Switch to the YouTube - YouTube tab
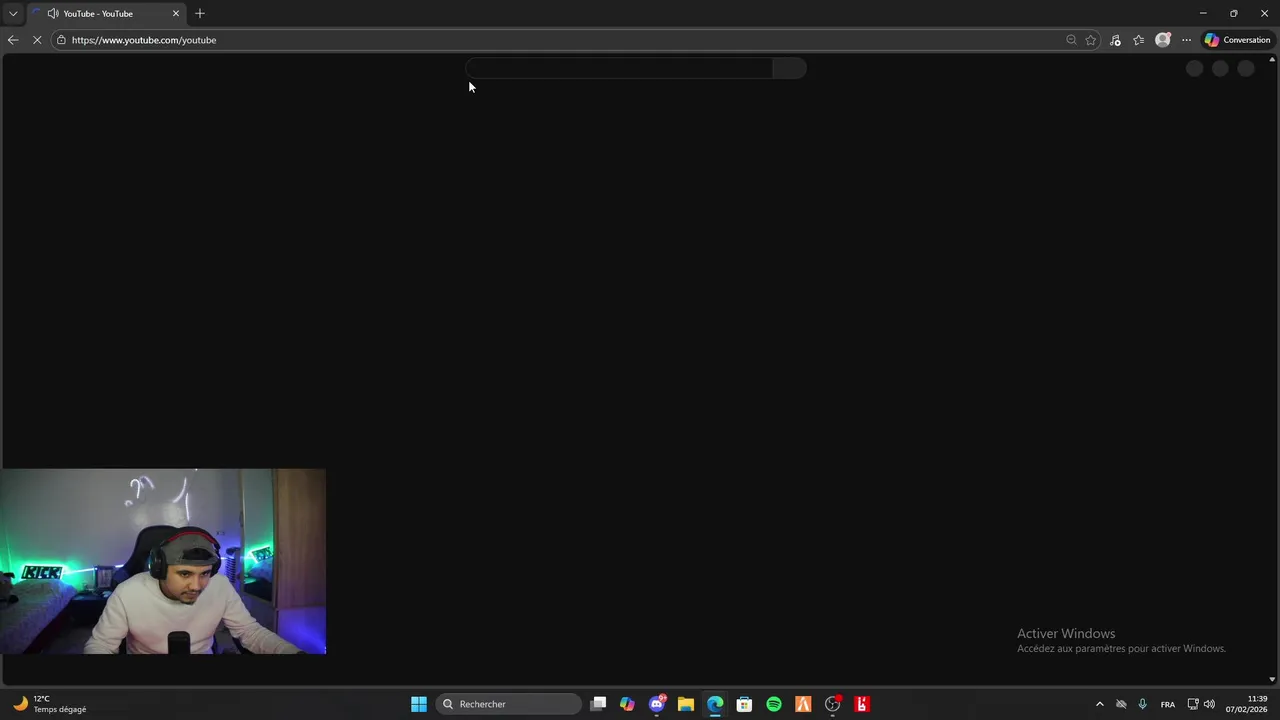 coord(106,14)
